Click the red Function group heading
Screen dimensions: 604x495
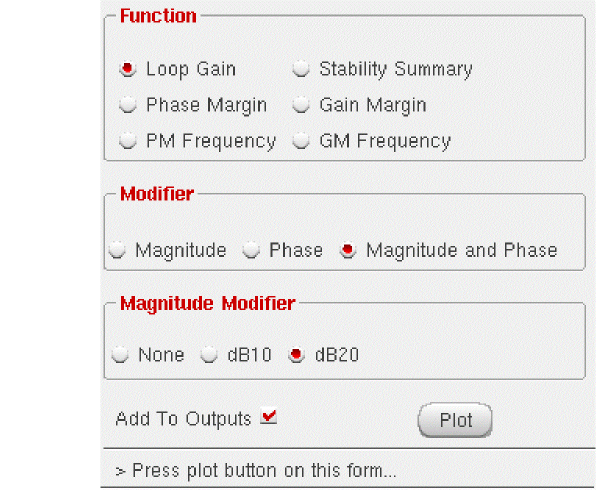[158, 16]
